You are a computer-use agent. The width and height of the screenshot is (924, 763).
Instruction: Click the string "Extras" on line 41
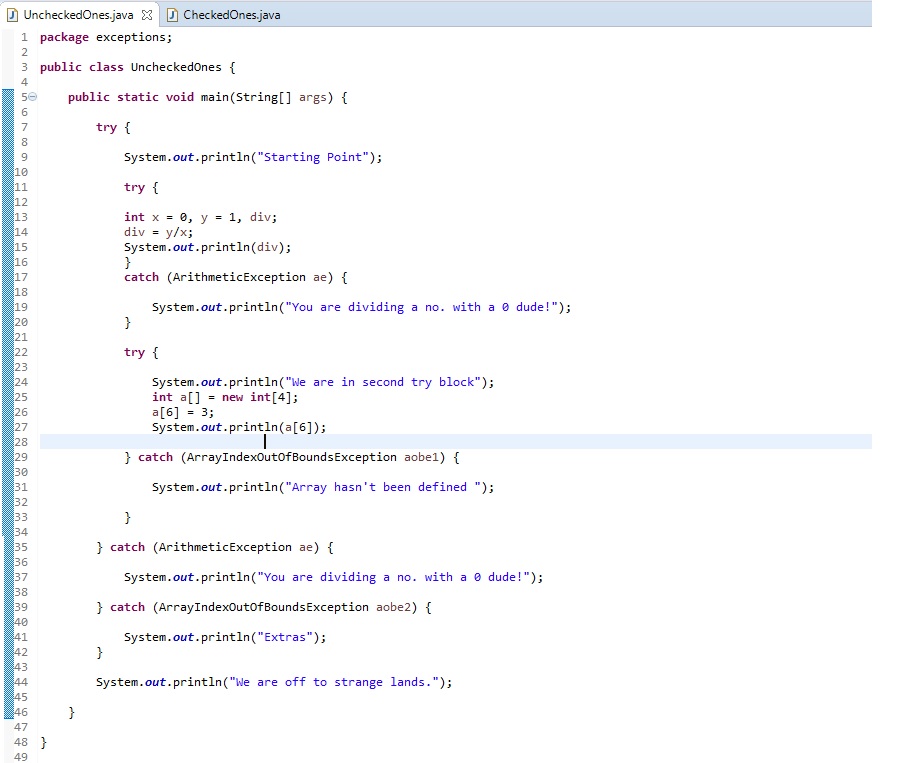point(286,637)
